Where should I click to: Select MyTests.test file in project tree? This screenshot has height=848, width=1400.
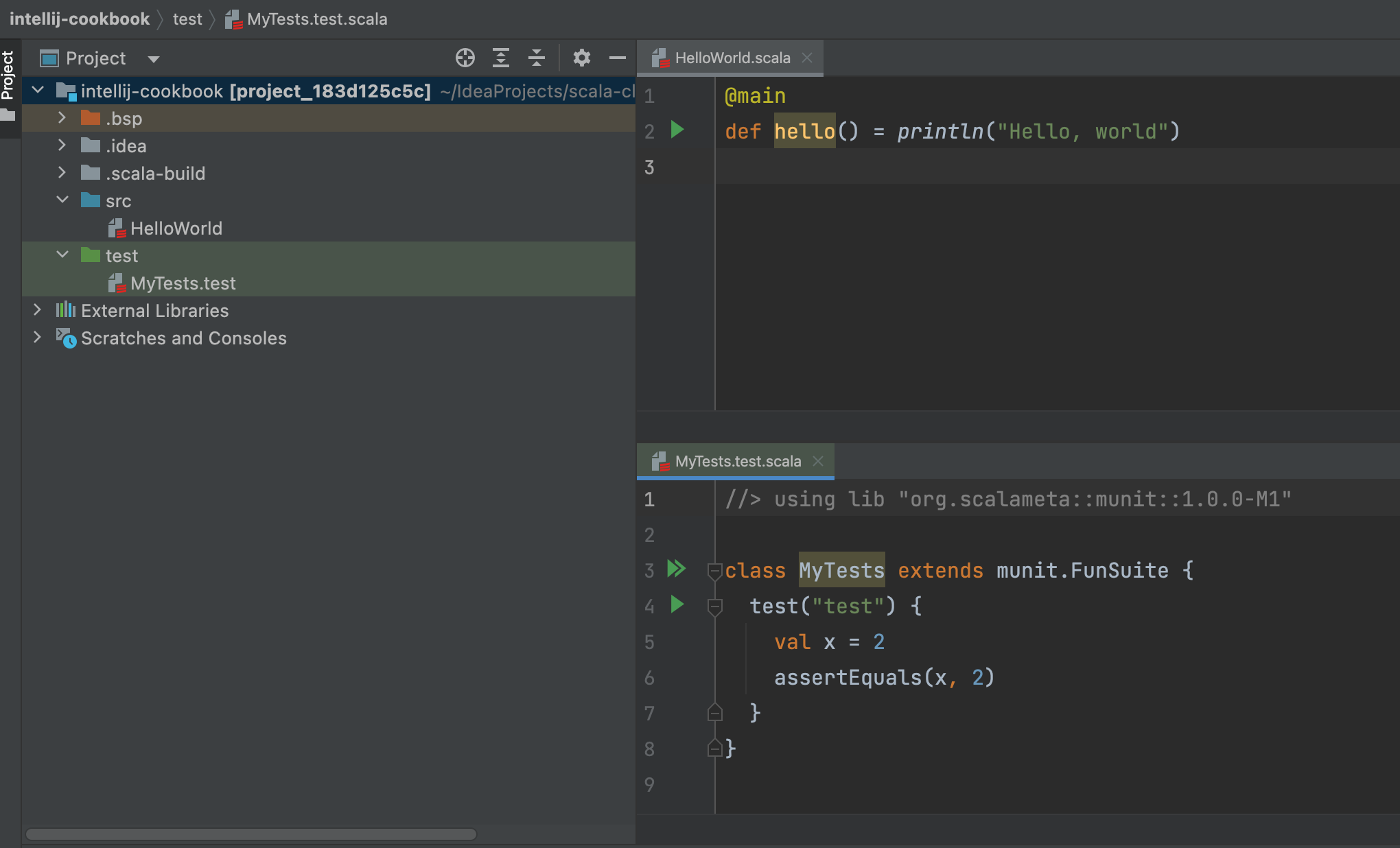329,283
